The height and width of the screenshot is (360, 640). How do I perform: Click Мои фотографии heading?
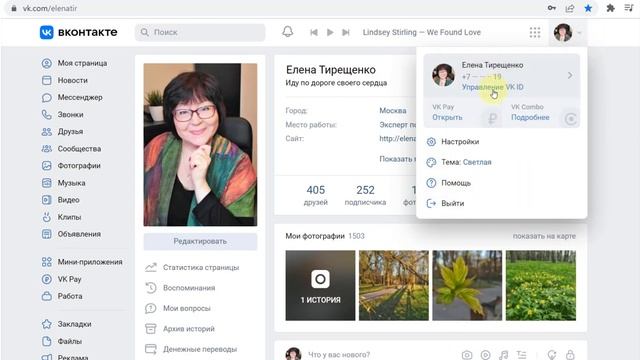pyautogui.click(x=315, y=236)
